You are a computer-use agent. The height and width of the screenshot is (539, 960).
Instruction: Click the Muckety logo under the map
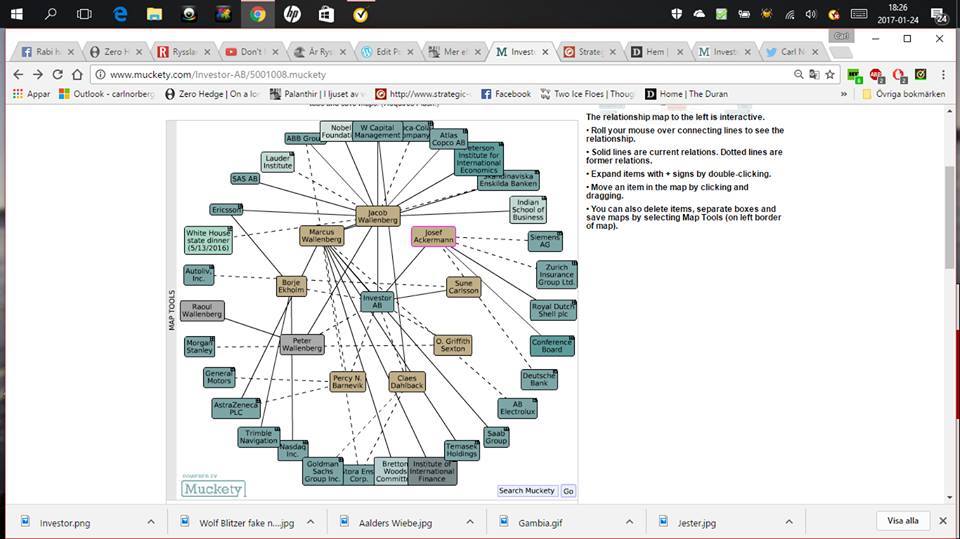click(213, 488)
